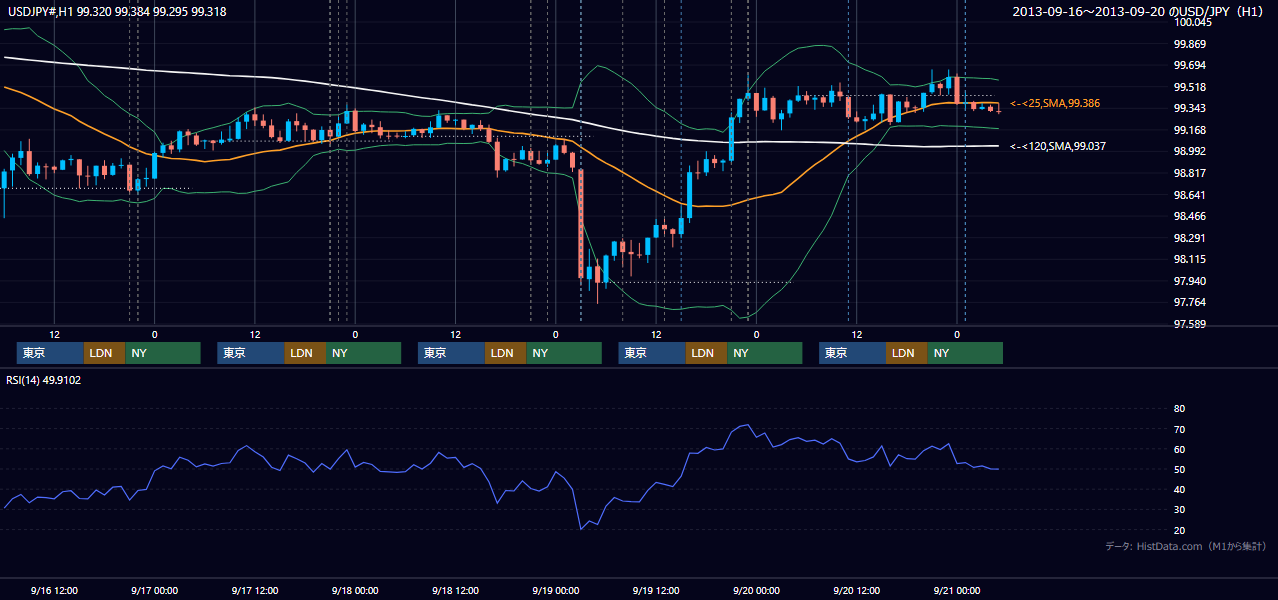1278x600 pixels.
Task: Select the RSI 50 level label
Action: click(1180, 469)
